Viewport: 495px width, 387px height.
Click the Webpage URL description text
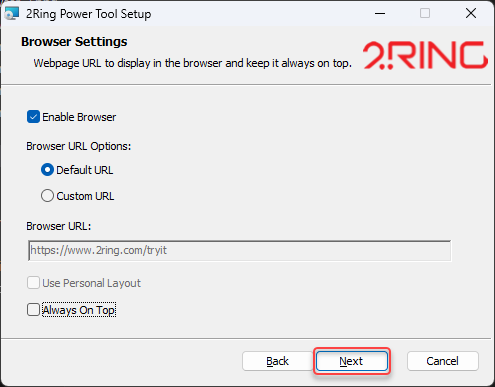click(x=193, y=63)
